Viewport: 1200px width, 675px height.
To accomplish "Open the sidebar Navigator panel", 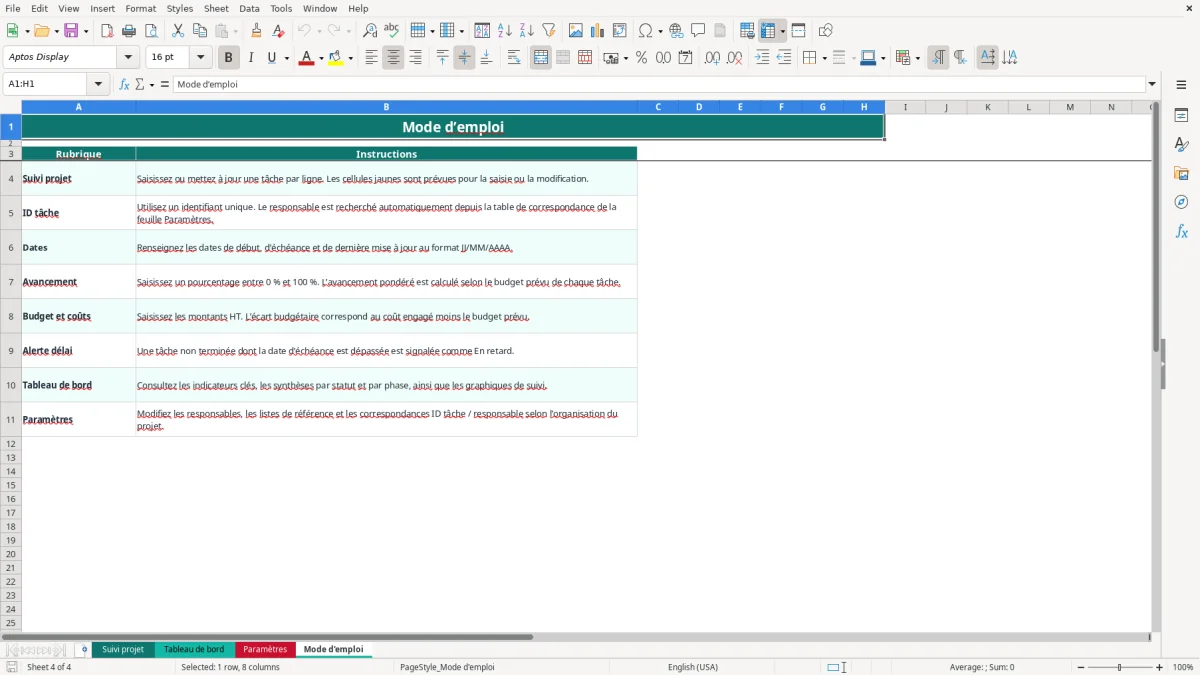I will click(x=1181, y=202).
